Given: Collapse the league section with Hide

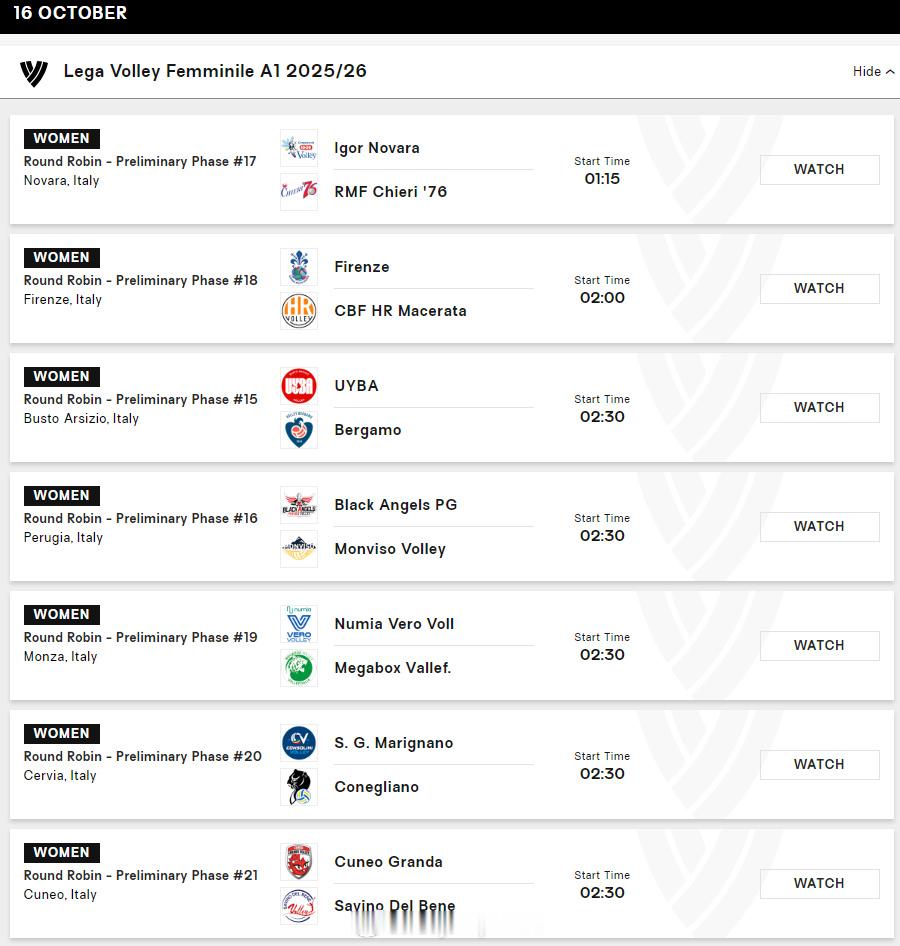Looking at the screenshot, I should 873,72.
